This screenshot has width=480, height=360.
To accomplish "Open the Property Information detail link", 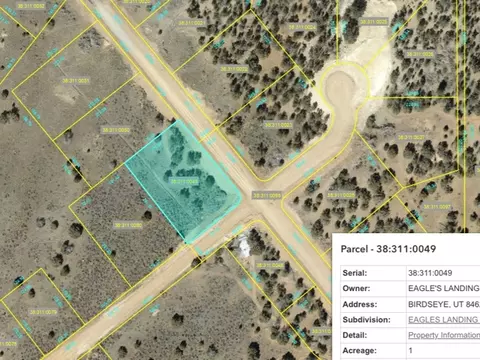I will (444, 335).
